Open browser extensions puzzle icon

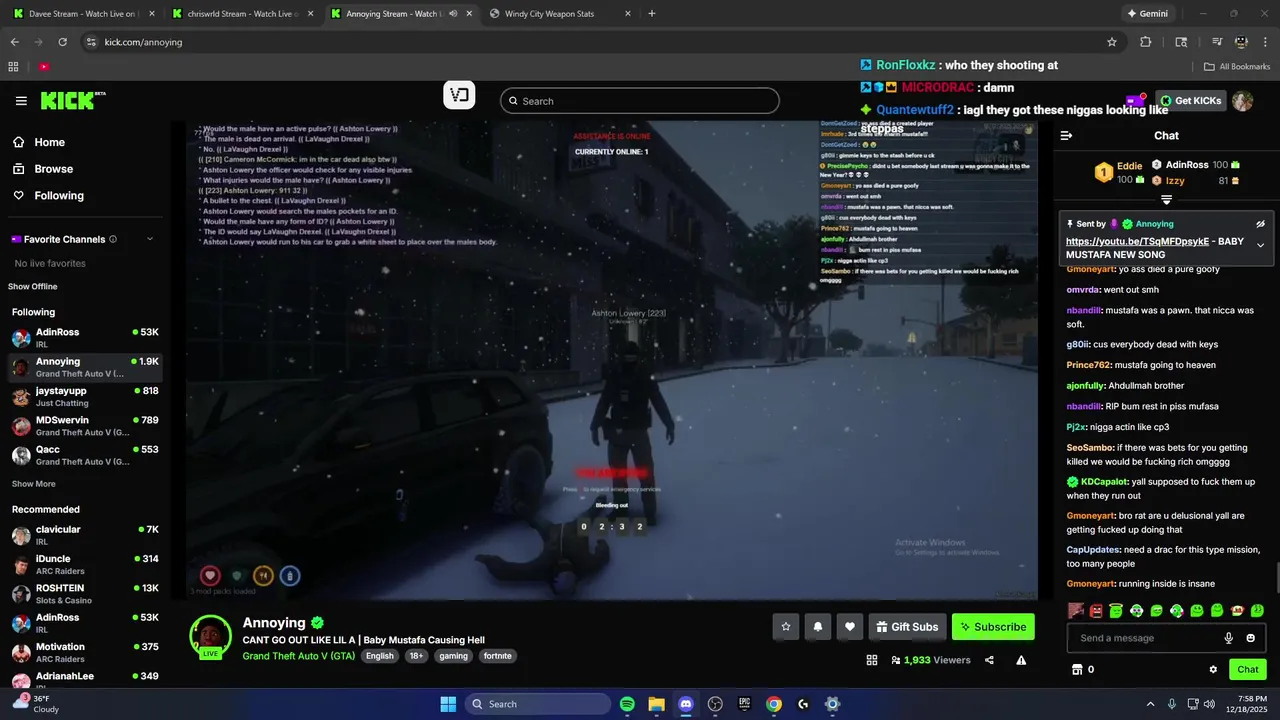[x=1146, y=42]
